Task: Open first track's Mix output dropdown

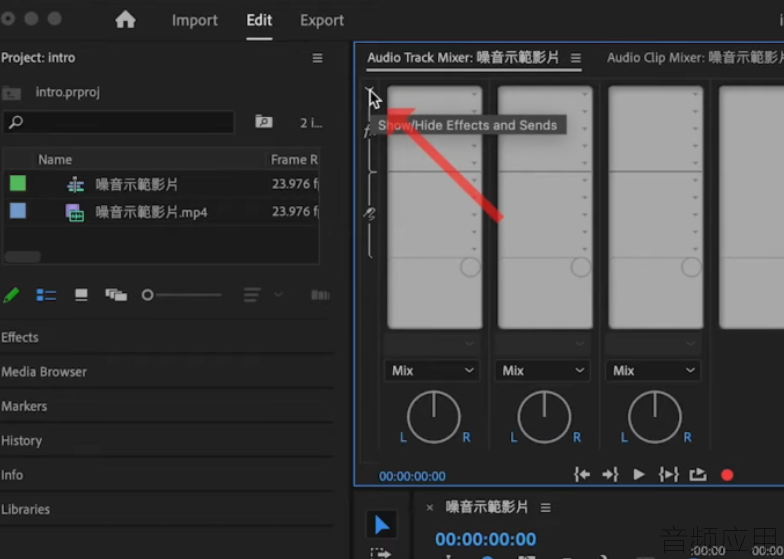Action: [432, 371]
